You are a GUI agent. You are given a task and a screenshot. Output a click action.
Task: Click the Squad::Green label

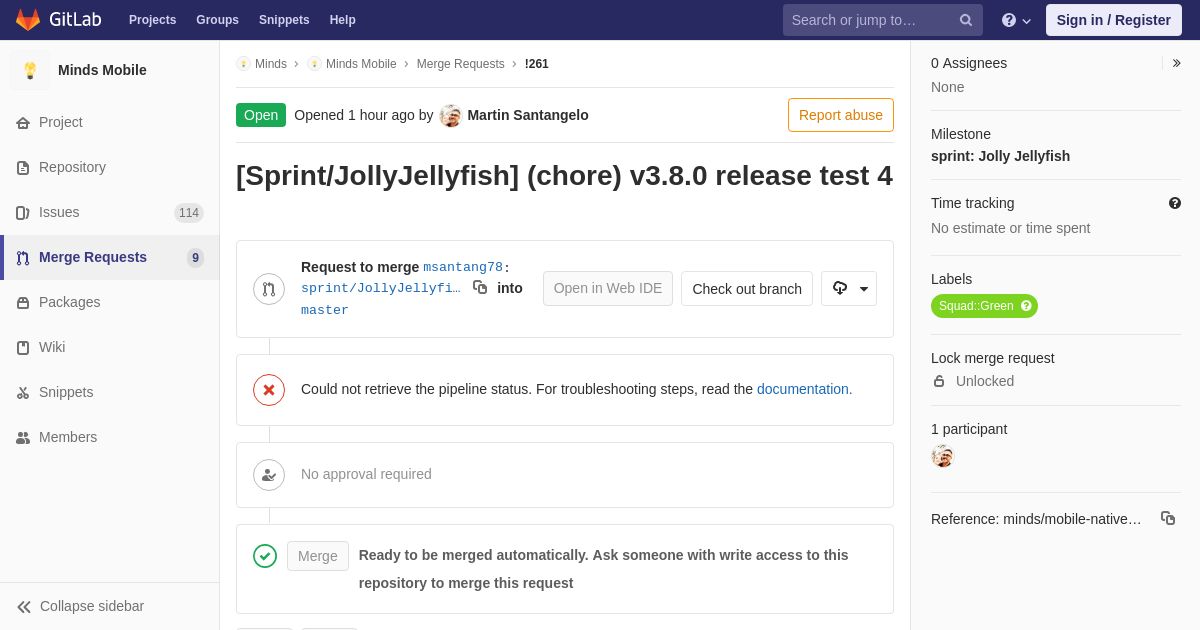pos(984,306)
